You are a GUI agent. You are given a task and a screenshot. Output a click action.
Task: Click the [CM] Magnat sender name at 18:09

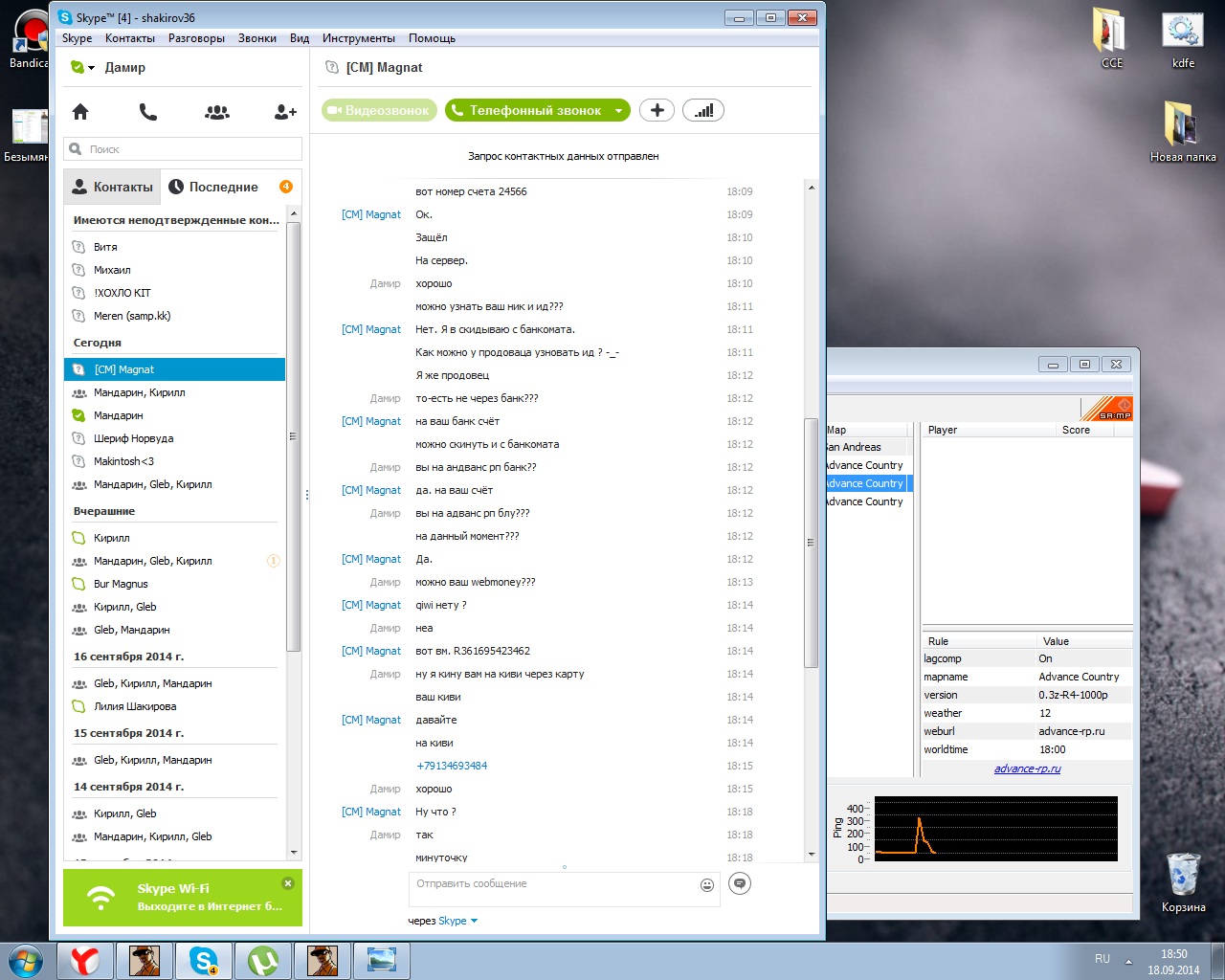[371, 214]
